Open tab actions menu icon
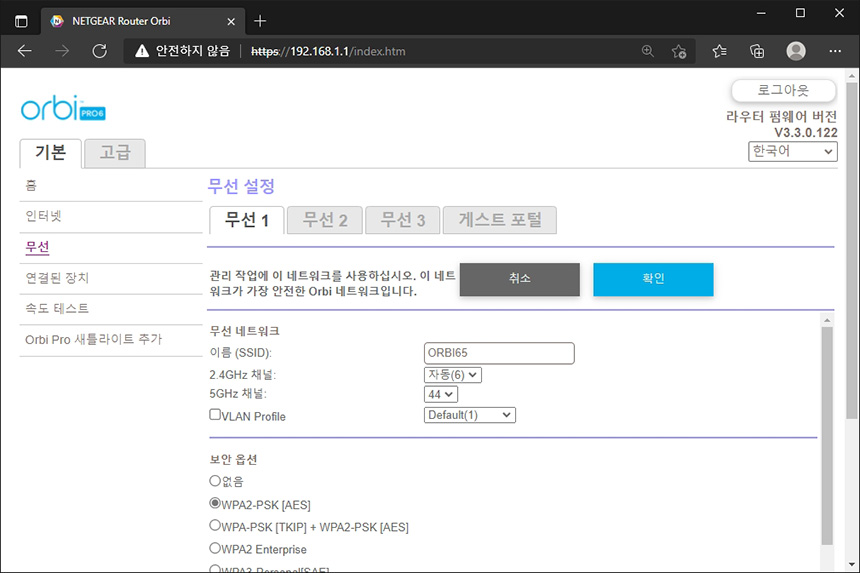This screenshot has width=860, height=573. pos(21,21)
